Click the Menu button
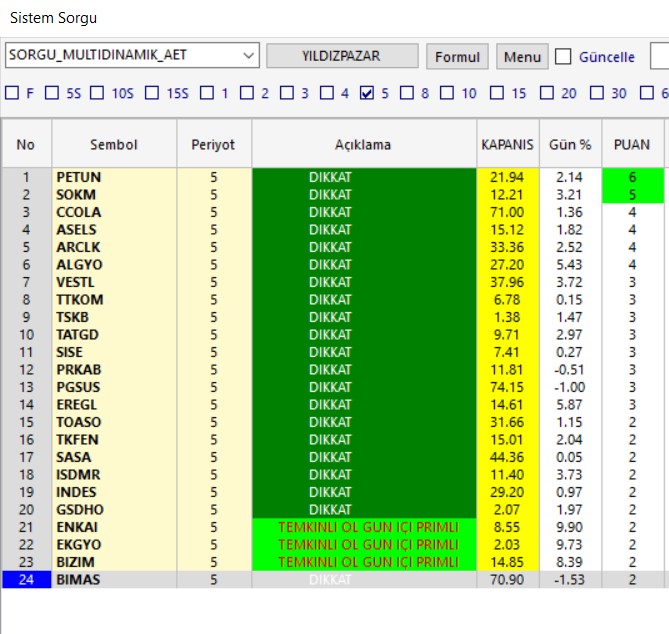The width and height of the screenshot is (669, 634). coord(522,56)
